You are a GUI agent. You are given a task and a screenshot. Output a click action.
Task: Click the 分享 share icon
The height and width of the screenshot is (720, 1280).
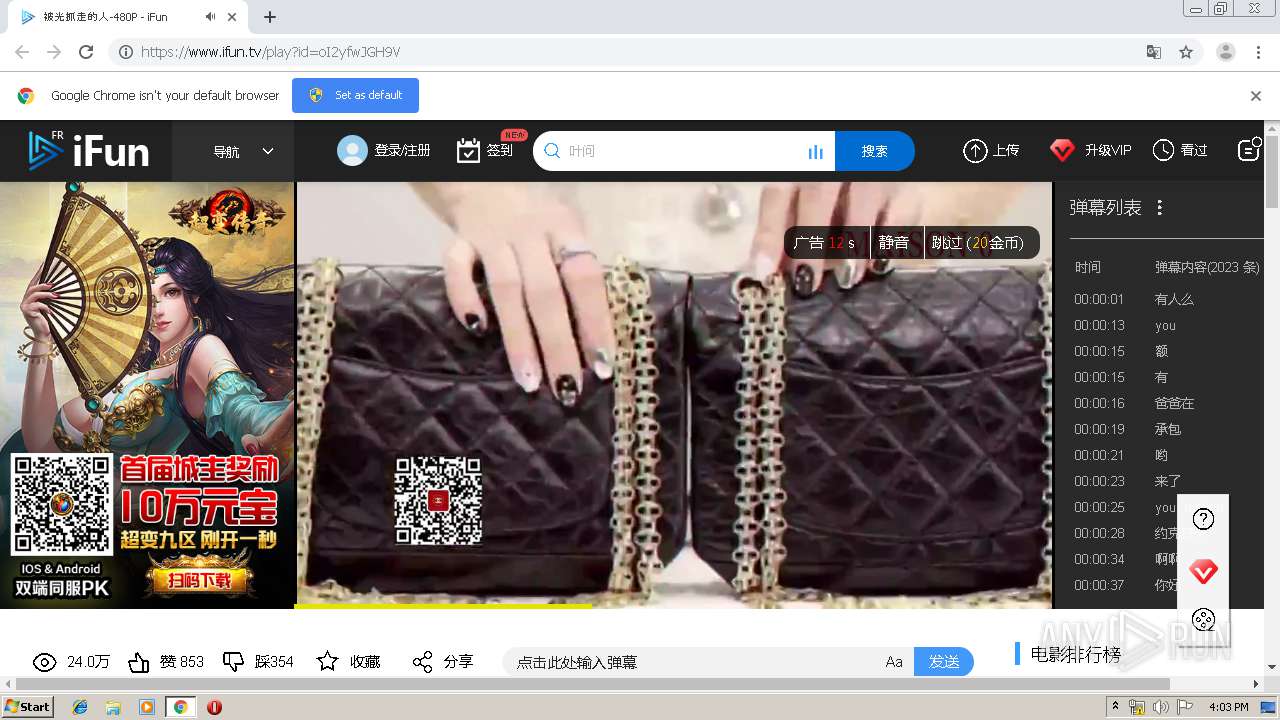click(x=422, y=662)
